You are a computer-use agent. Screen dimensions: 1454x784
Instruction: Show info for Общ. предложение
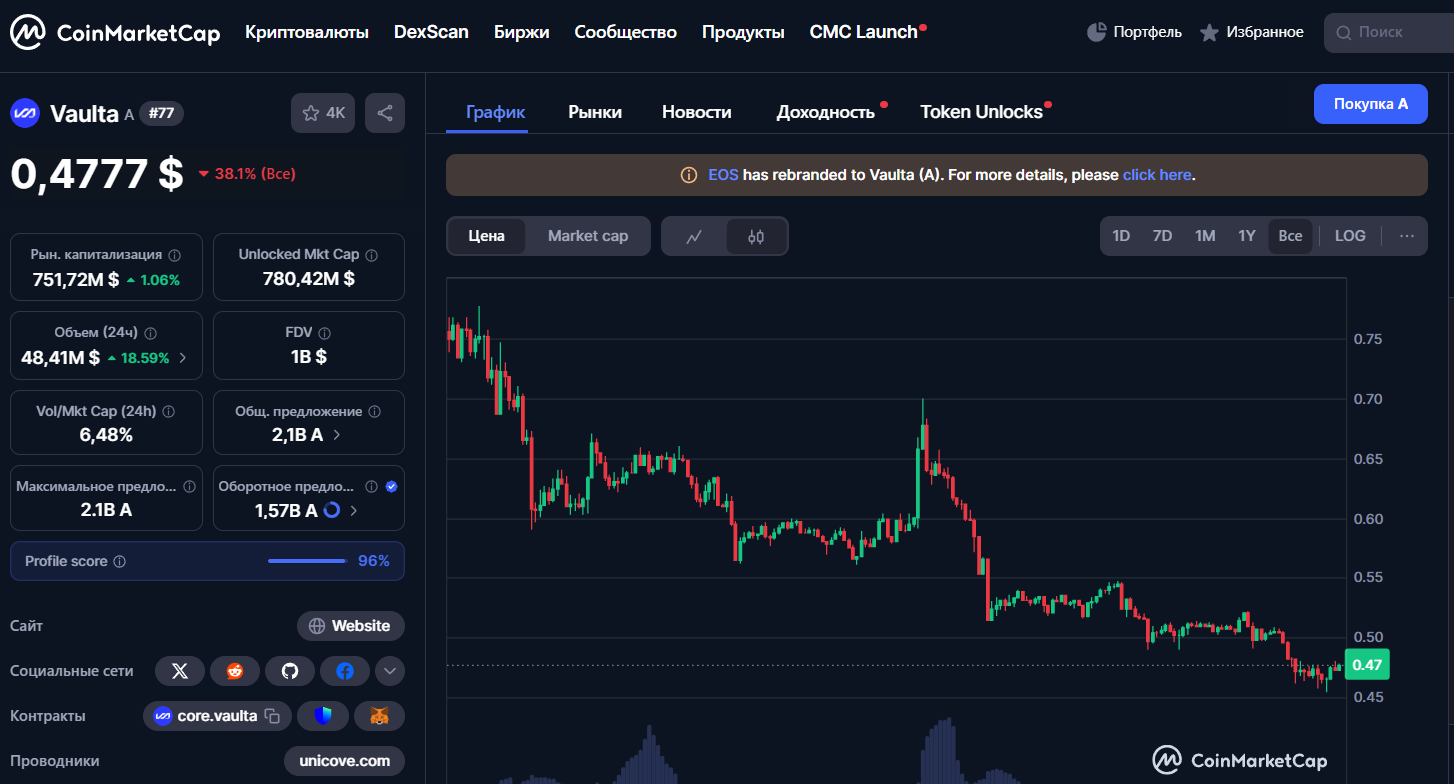pyautogui.click(x=374, y=411)
